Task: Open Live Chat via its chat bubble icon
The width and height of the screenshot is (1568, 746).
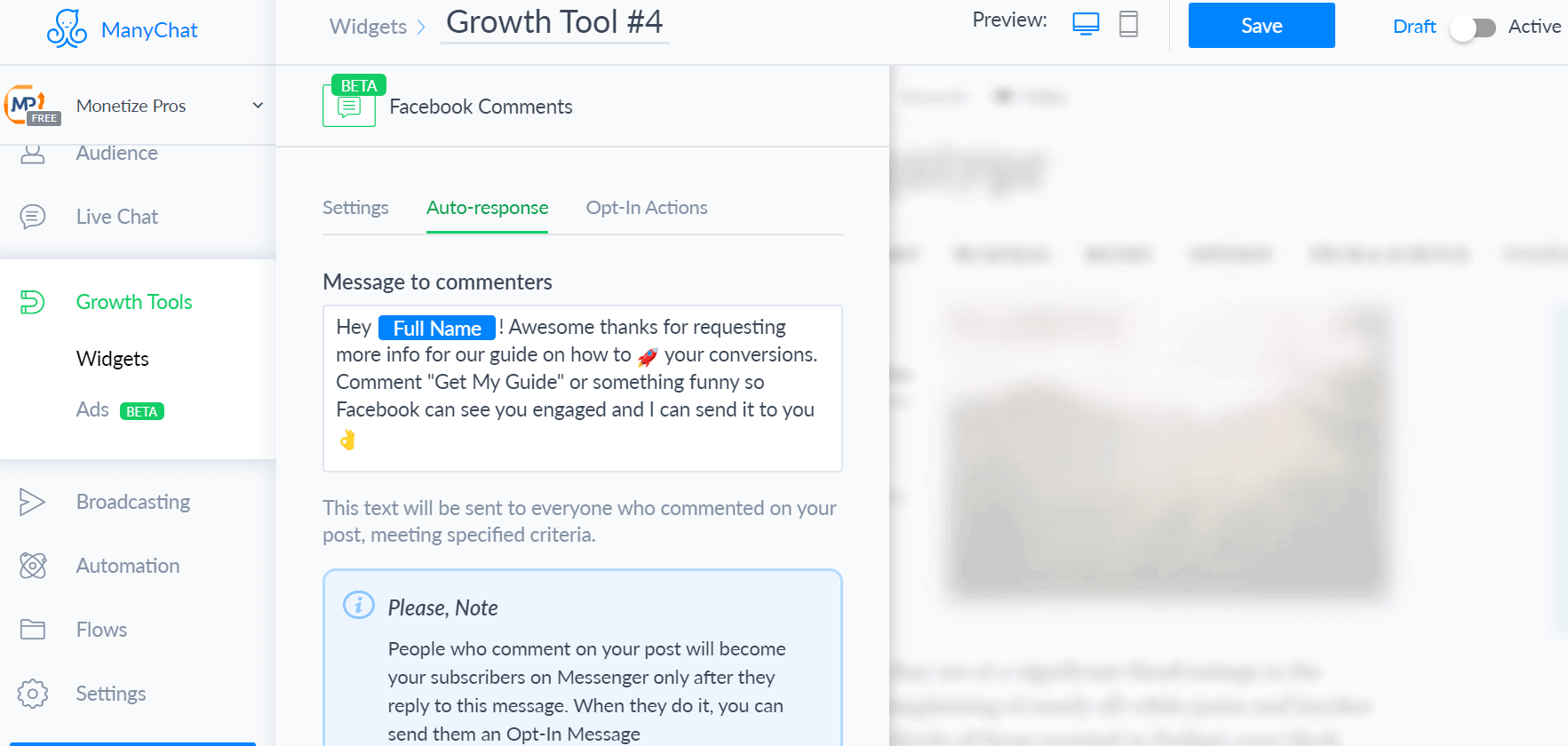Action: [x=33, y=217]
